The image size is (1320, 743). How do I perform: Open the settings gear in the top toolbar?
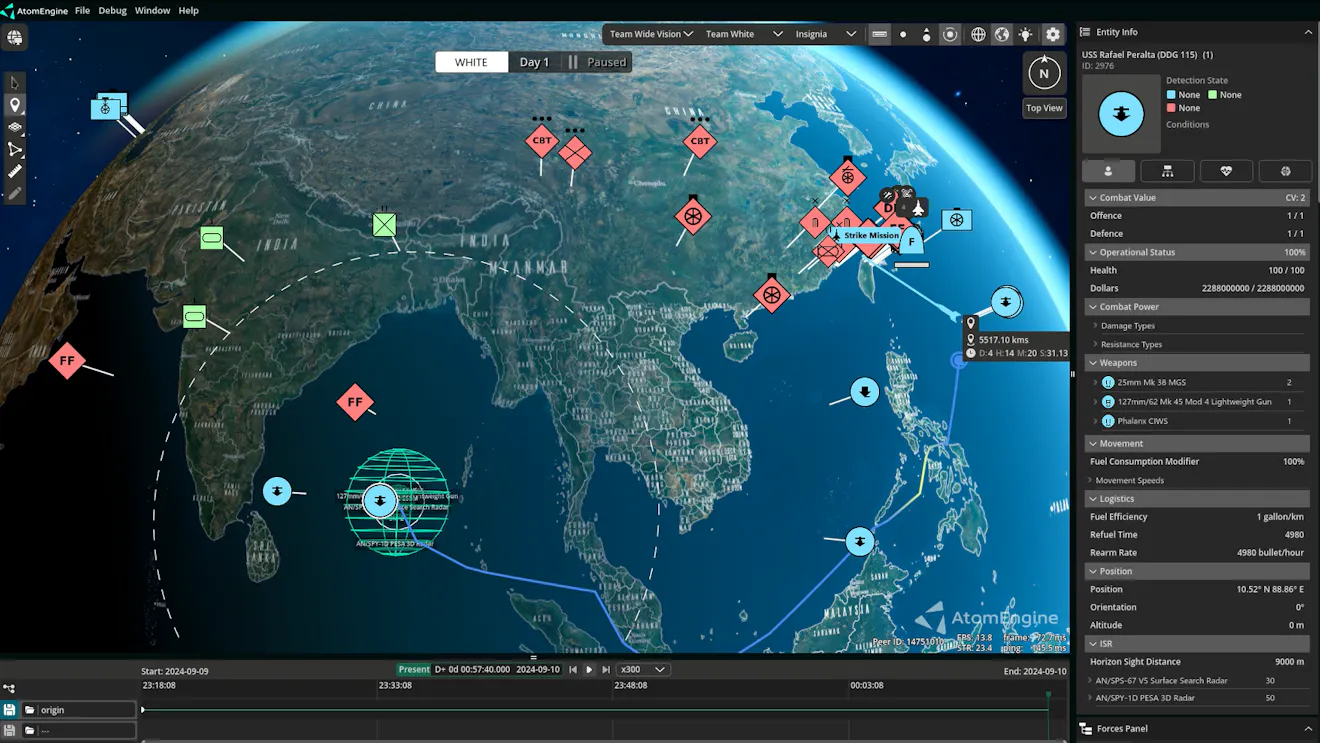pos(1052,33)
